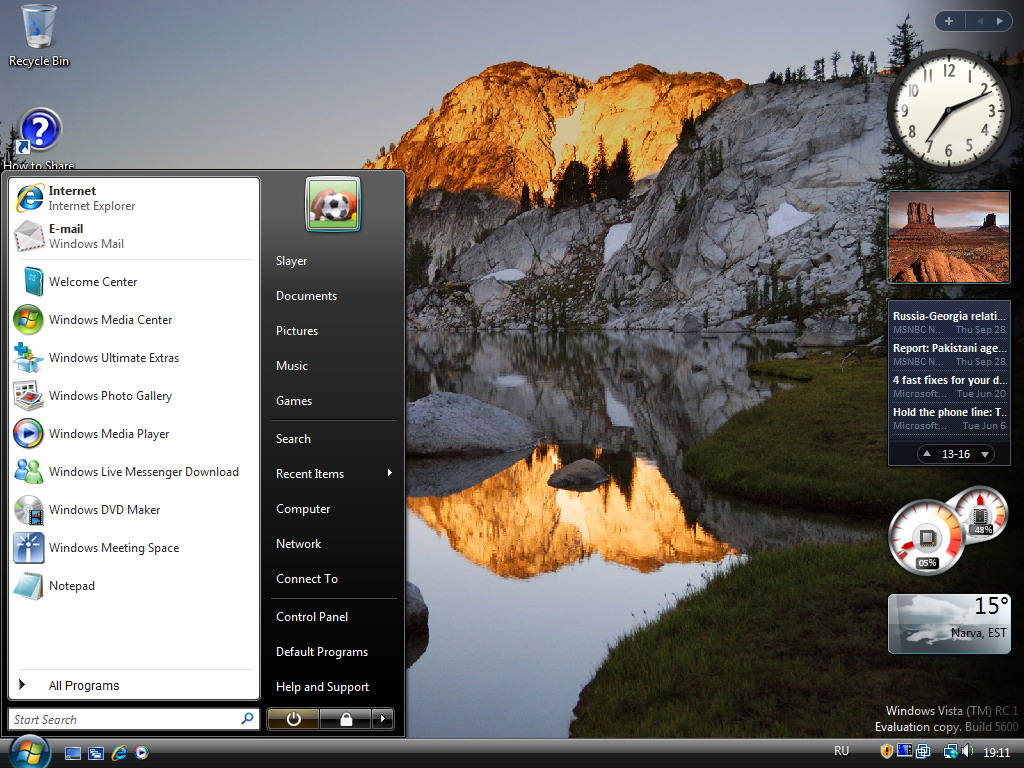Open Games from Start menu

[334, 400]
